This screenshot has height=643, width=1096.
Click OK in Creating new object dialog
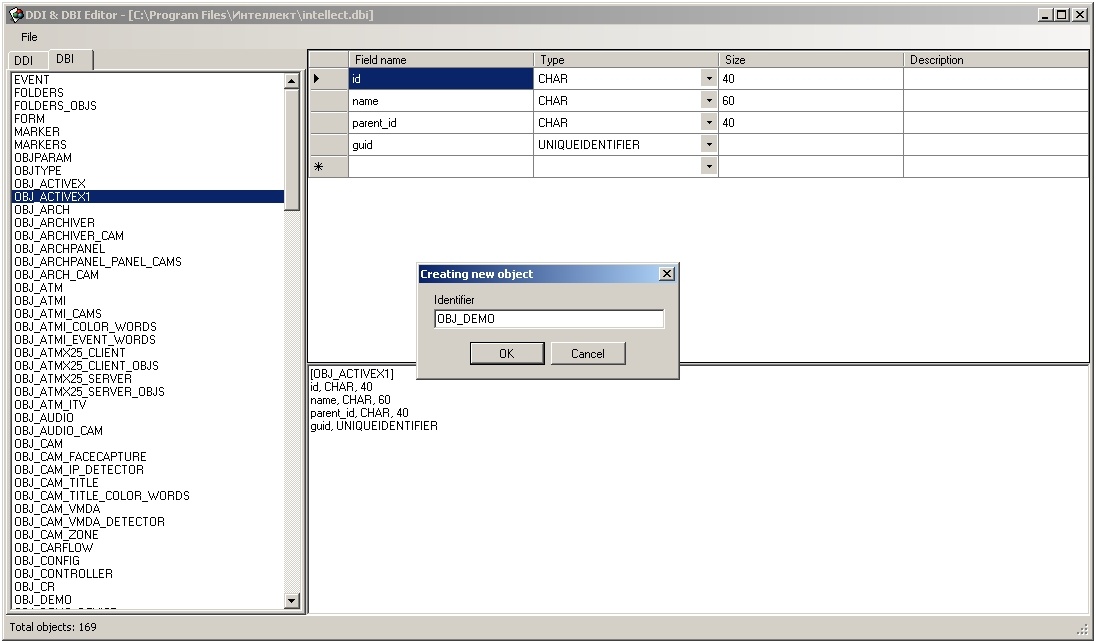point(507,354)
